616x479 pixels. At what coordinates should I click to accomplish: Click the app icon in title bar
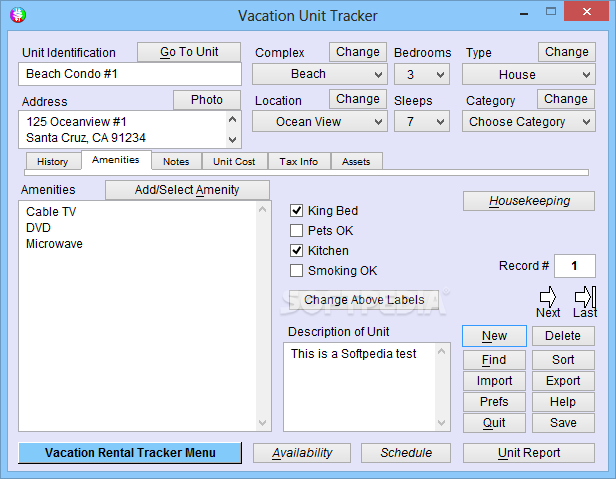coord(18,15)
